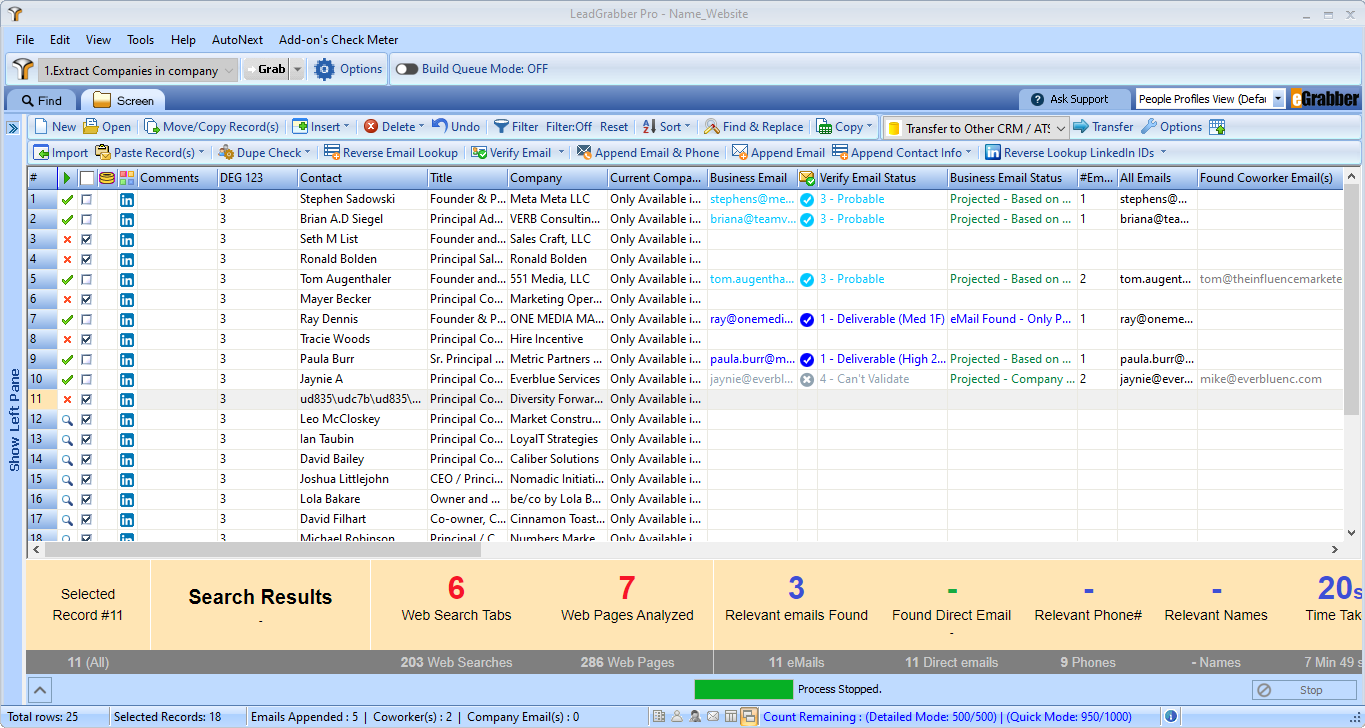Expand Paste Record(s) dropdown
Viewport: 1365px width, 728px height.
coord(201,153)
